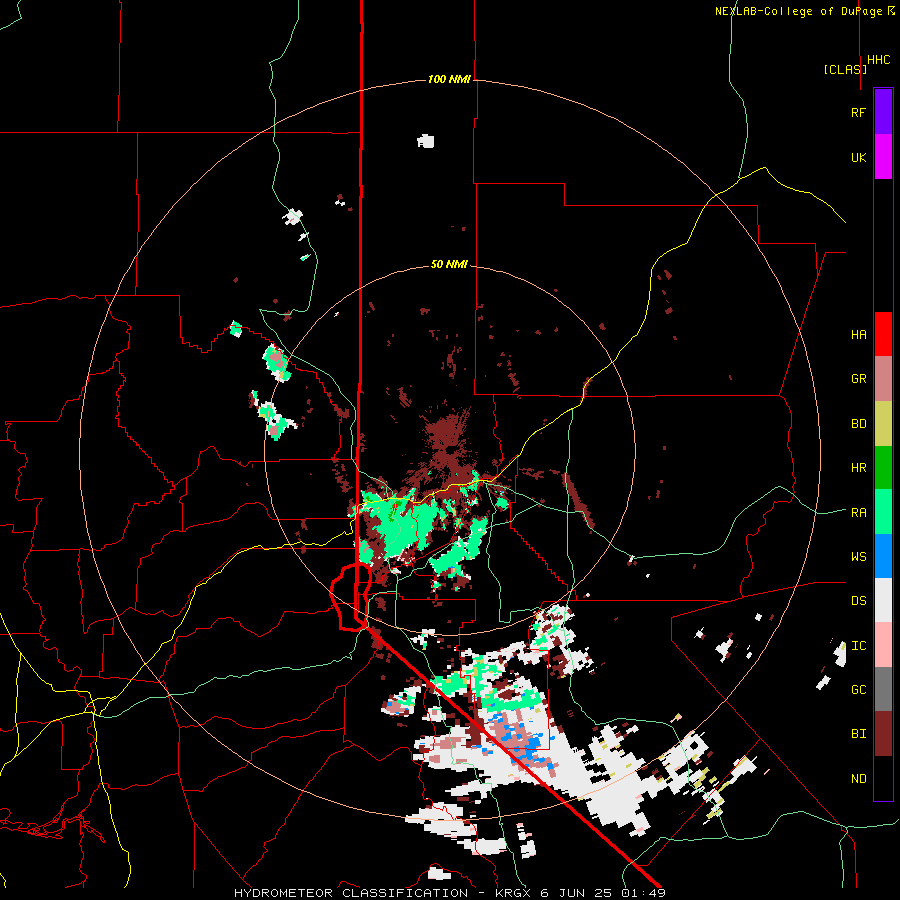Click the BI legend label text

coord(859,734)
